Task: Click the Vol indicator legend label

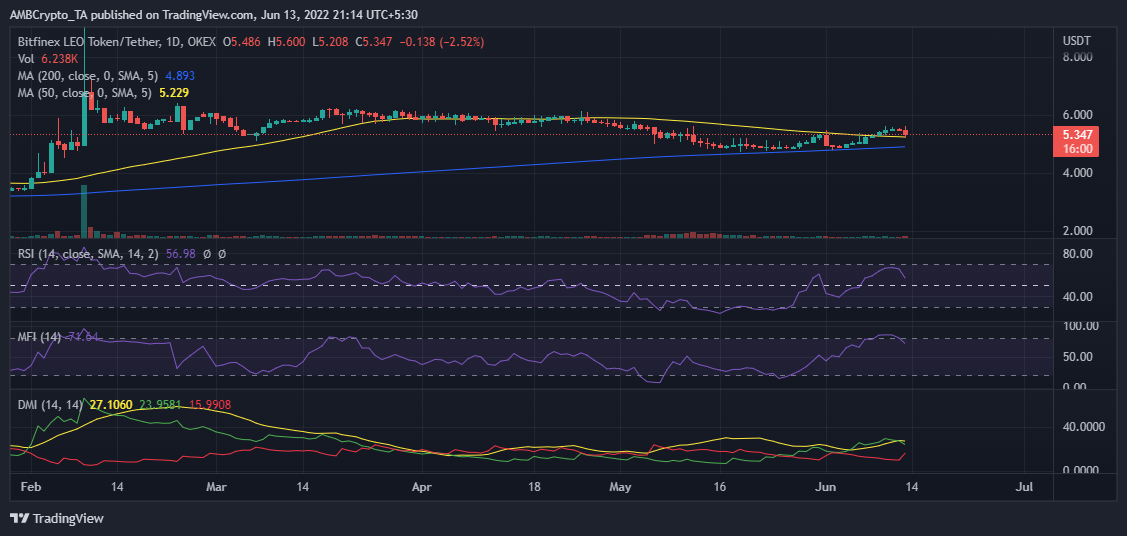Action: (x=28, y=59)
